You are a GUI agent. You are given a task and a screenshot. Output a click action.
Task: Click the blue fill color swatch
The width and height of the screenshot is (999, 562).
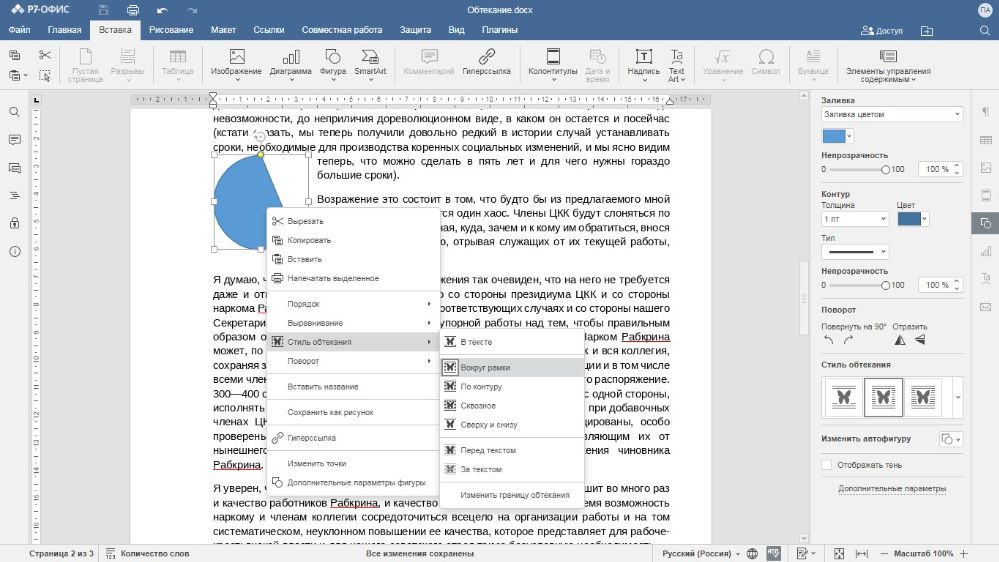pyautogui.click(x=832, y=136)
